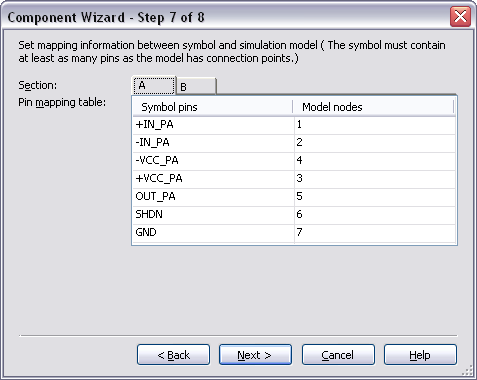
Task: Select the +VCC_PA symbol pin cell
Action: coord(213,179)
